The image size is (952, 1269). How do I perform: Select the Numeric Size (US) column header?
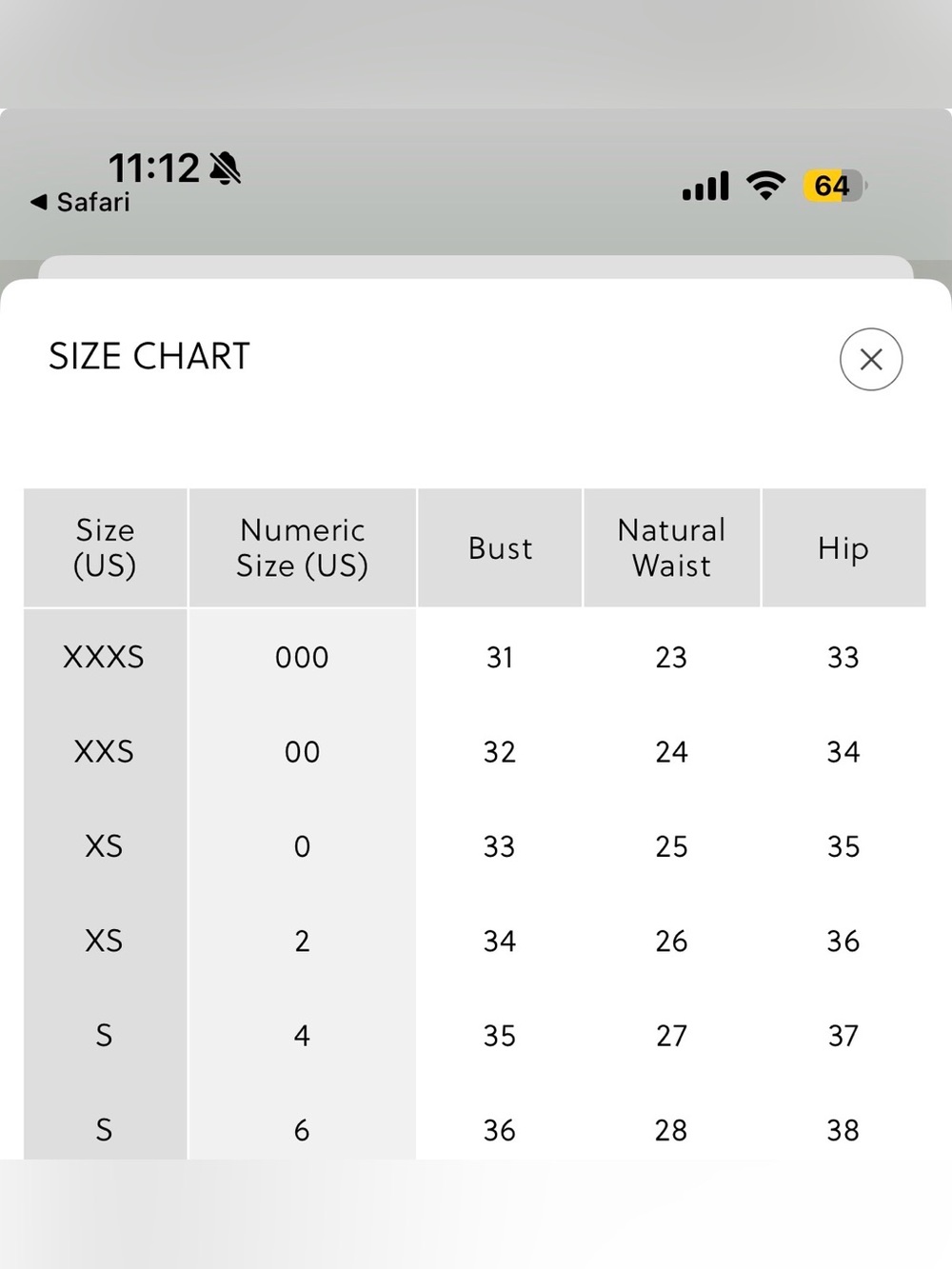(x=302, y=548)
